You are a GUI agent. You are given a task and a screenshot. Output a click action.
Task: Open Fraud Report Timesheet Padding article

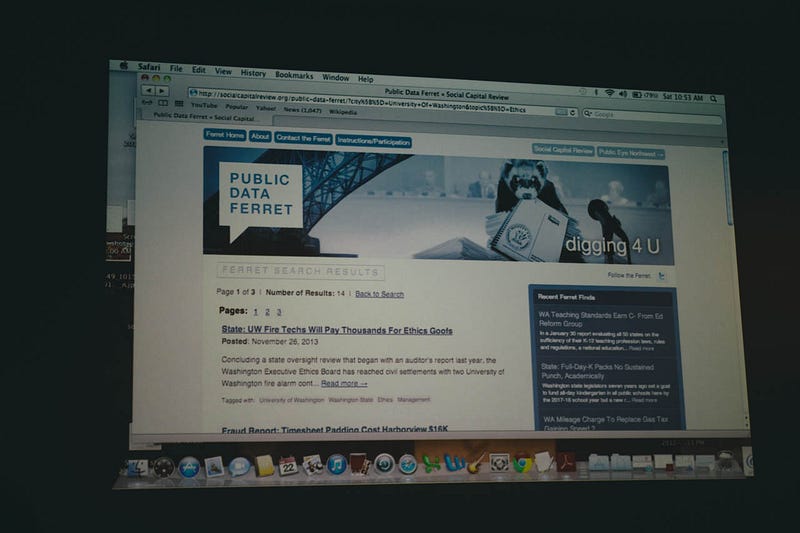click(x=335, y=429)
